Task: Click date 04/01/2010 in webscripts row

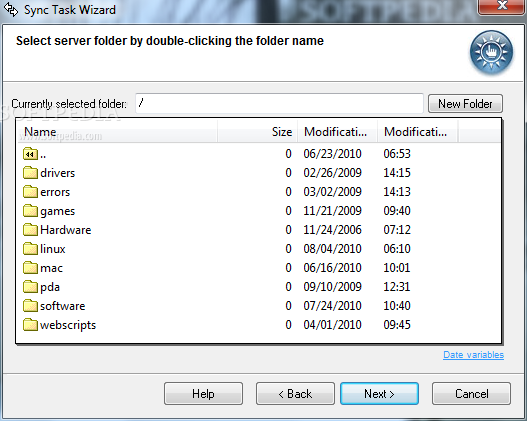Action: click(332, 325)
